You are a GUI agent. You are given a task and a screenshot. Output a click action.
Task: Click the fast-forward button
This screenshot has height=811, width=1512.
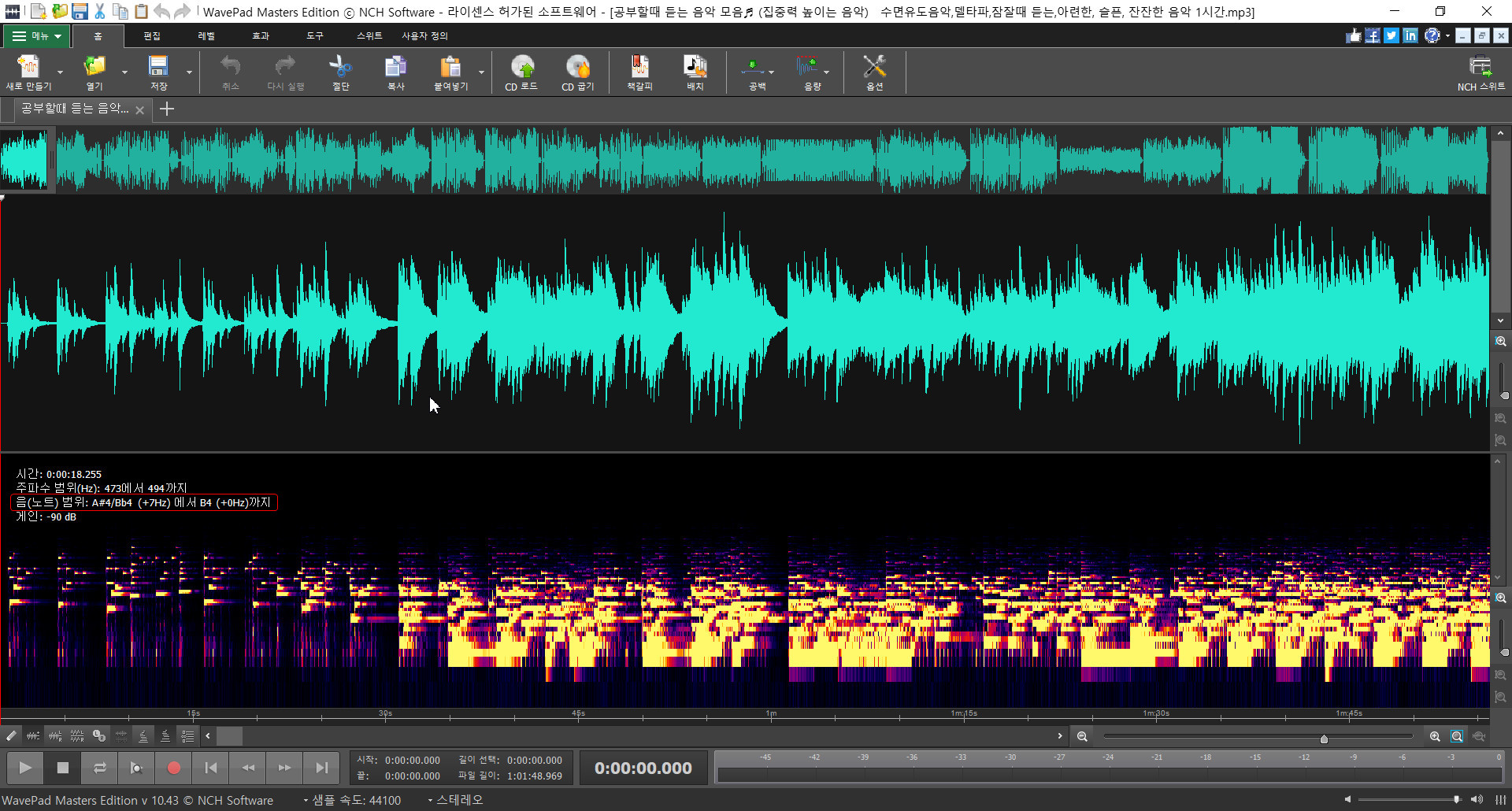tap(285, 768)
